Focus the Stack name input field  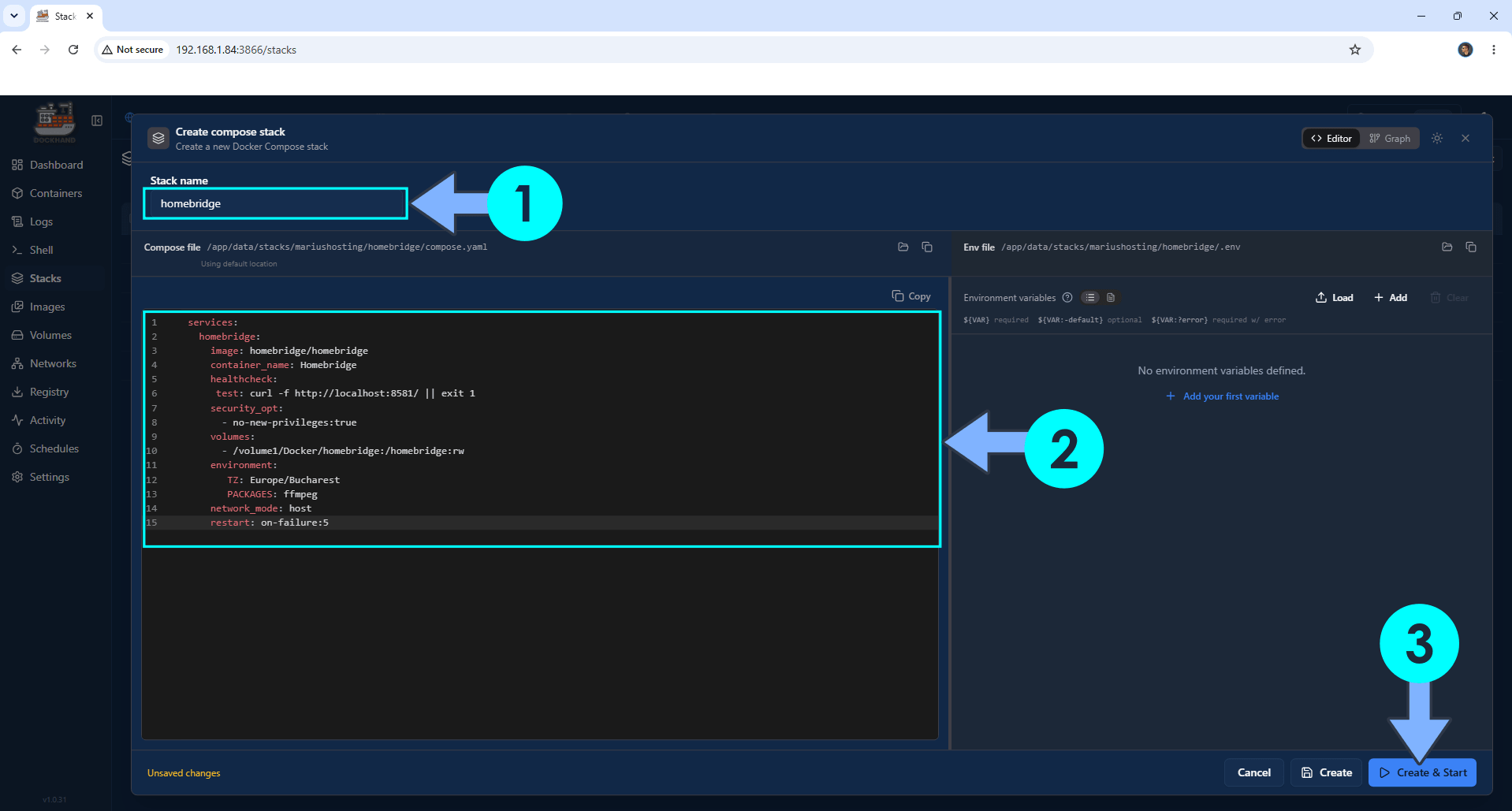tap(275, 203)
